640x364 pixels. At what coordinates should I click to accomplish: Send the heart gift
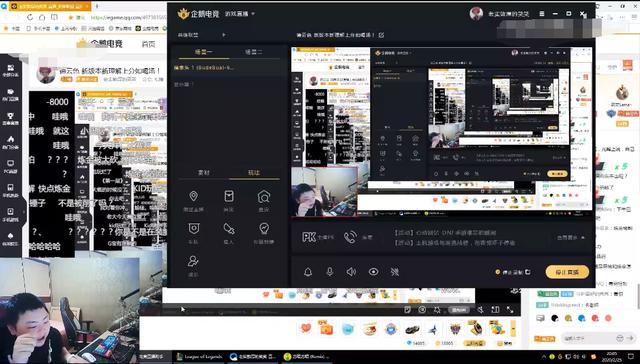coord(306,328)
